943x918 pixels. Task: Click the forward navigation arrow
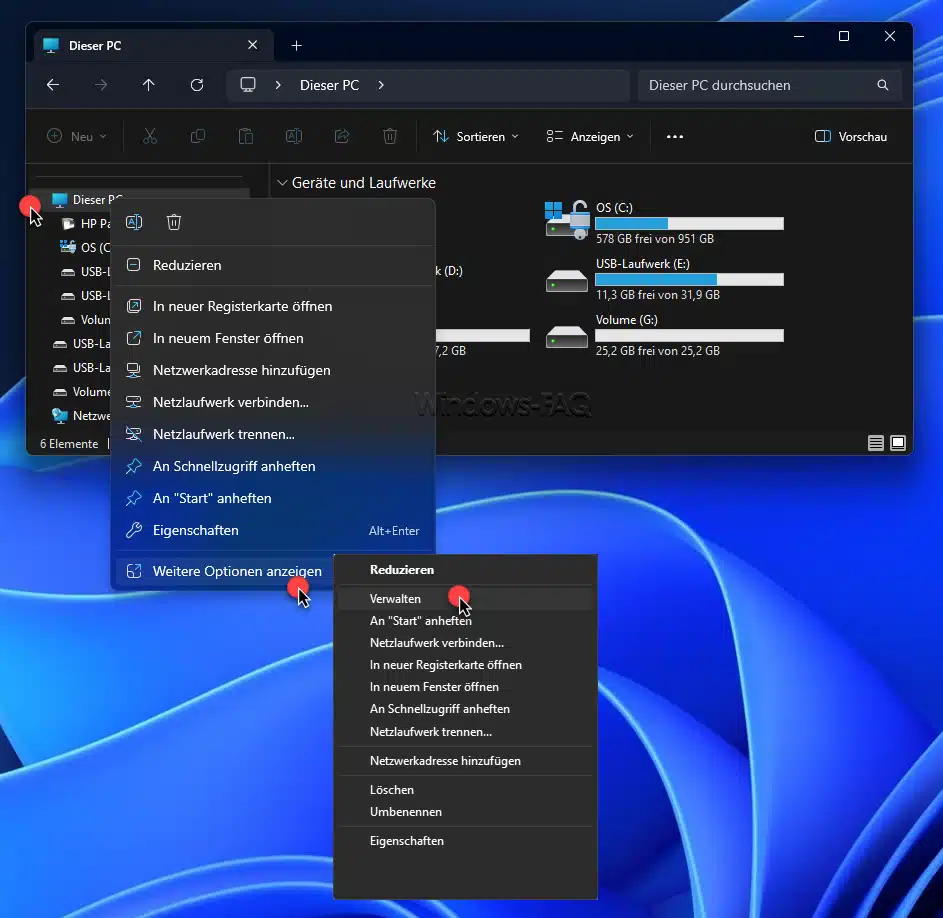[101, 85]
